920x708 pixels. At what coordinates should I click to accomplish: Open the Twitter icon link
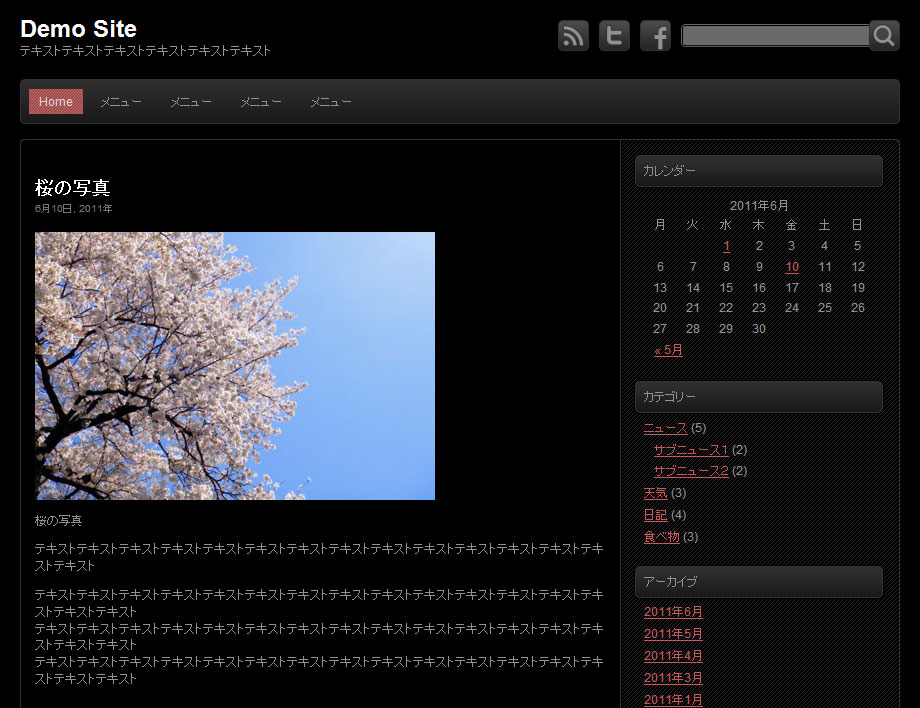614,36
